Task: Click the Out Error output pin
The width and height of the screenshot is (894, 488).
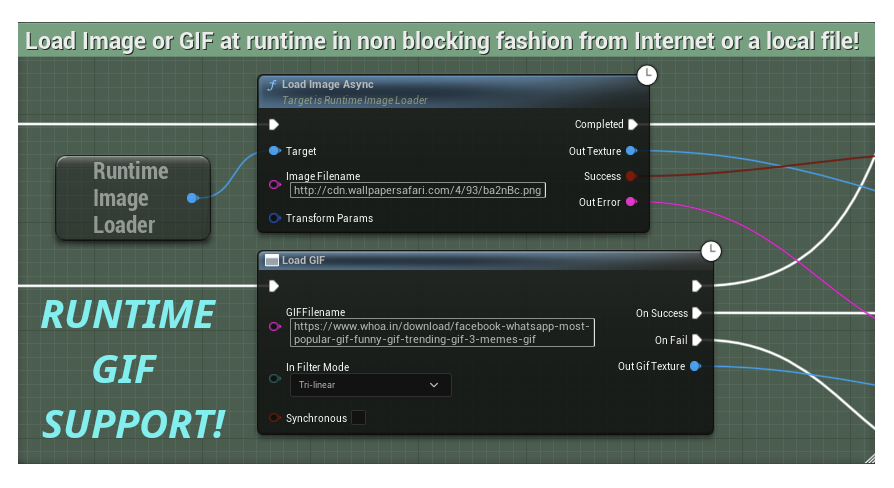Action: click(x=631, y=201)
